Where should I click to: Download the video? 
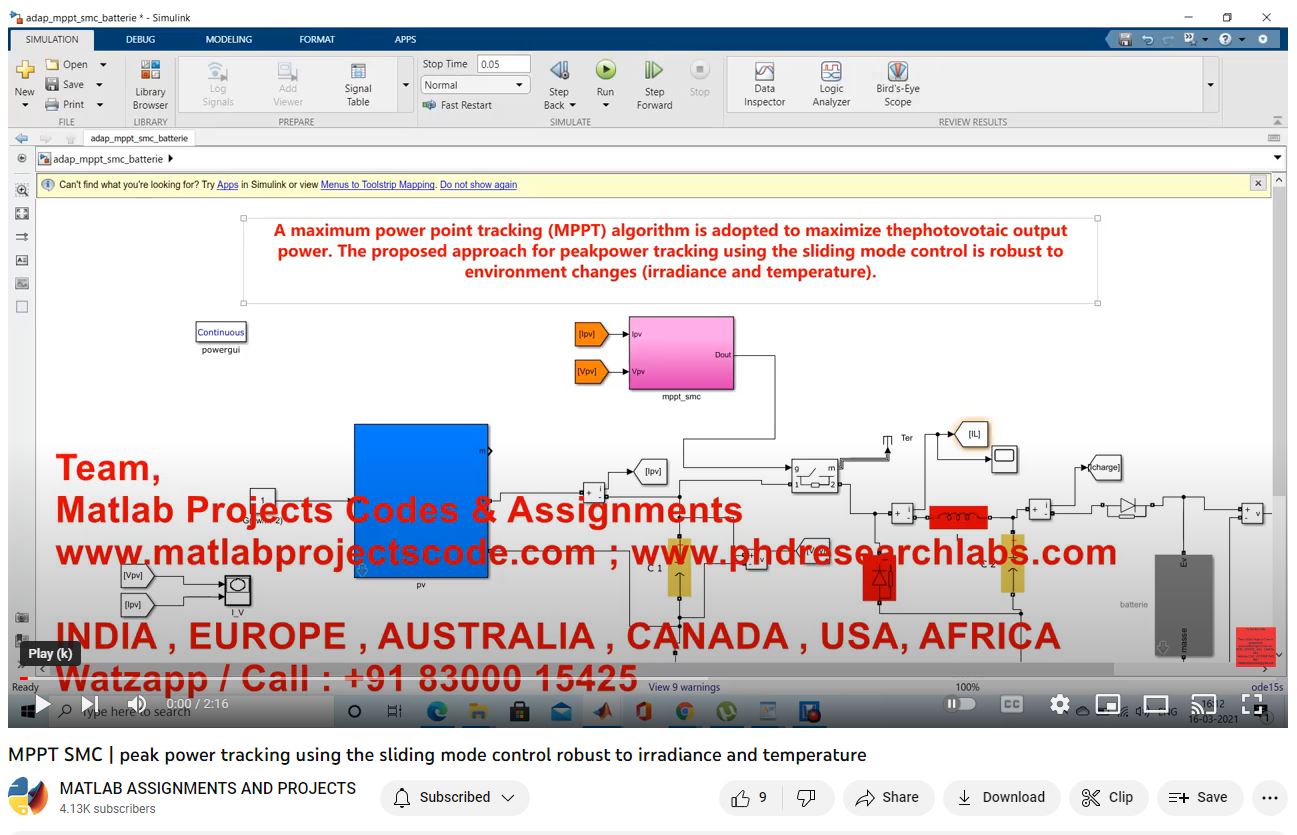(1001, 797)
